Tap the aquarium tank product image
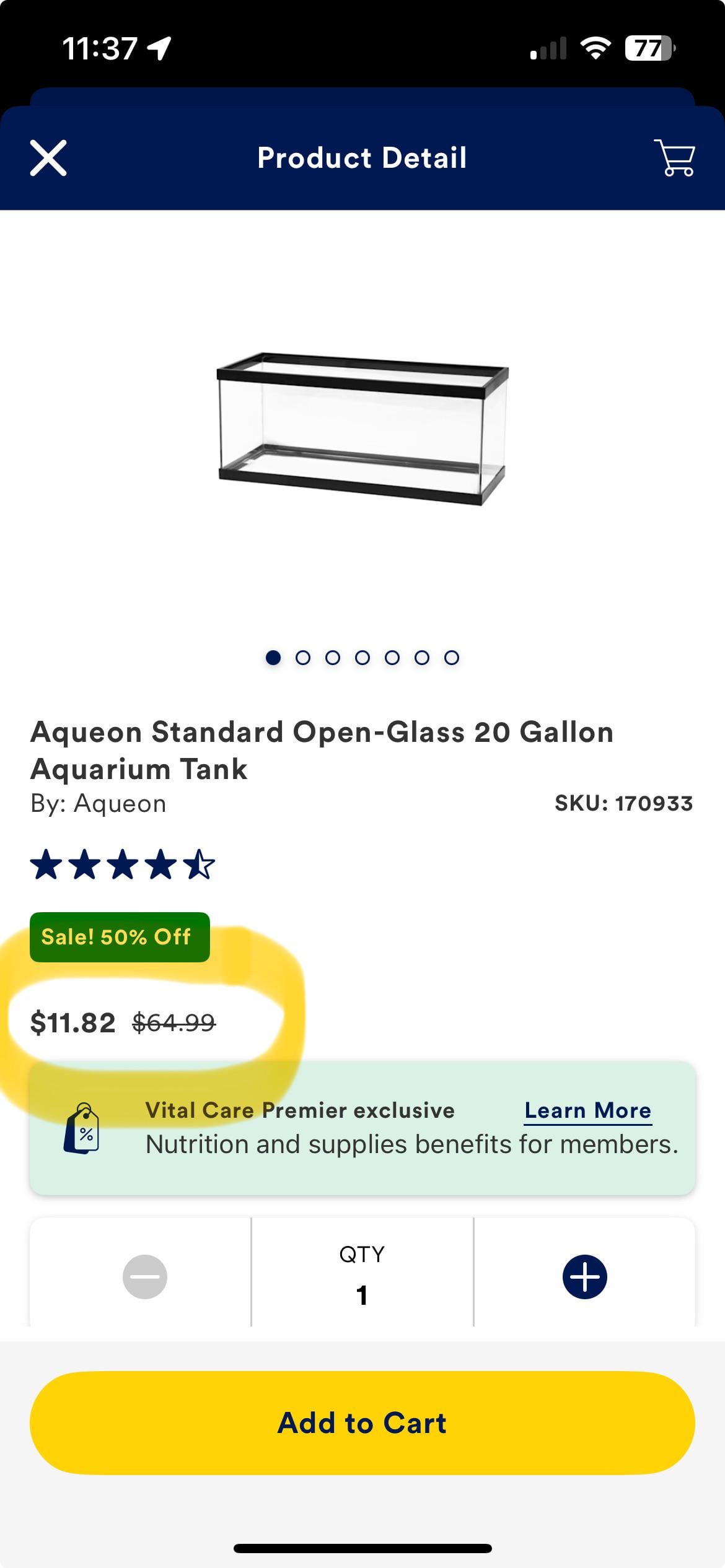 (362, 429)
